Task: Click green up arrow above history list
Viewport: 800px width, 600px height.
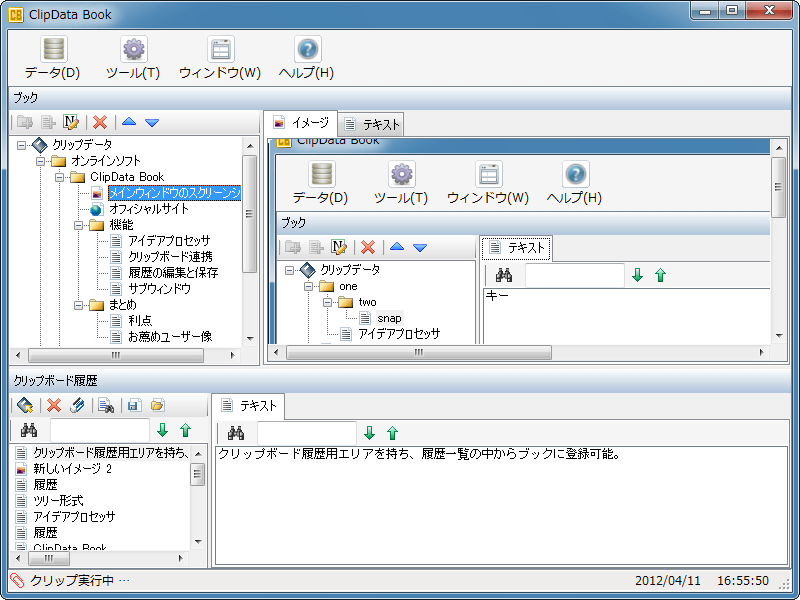Action: pos(186,431)
